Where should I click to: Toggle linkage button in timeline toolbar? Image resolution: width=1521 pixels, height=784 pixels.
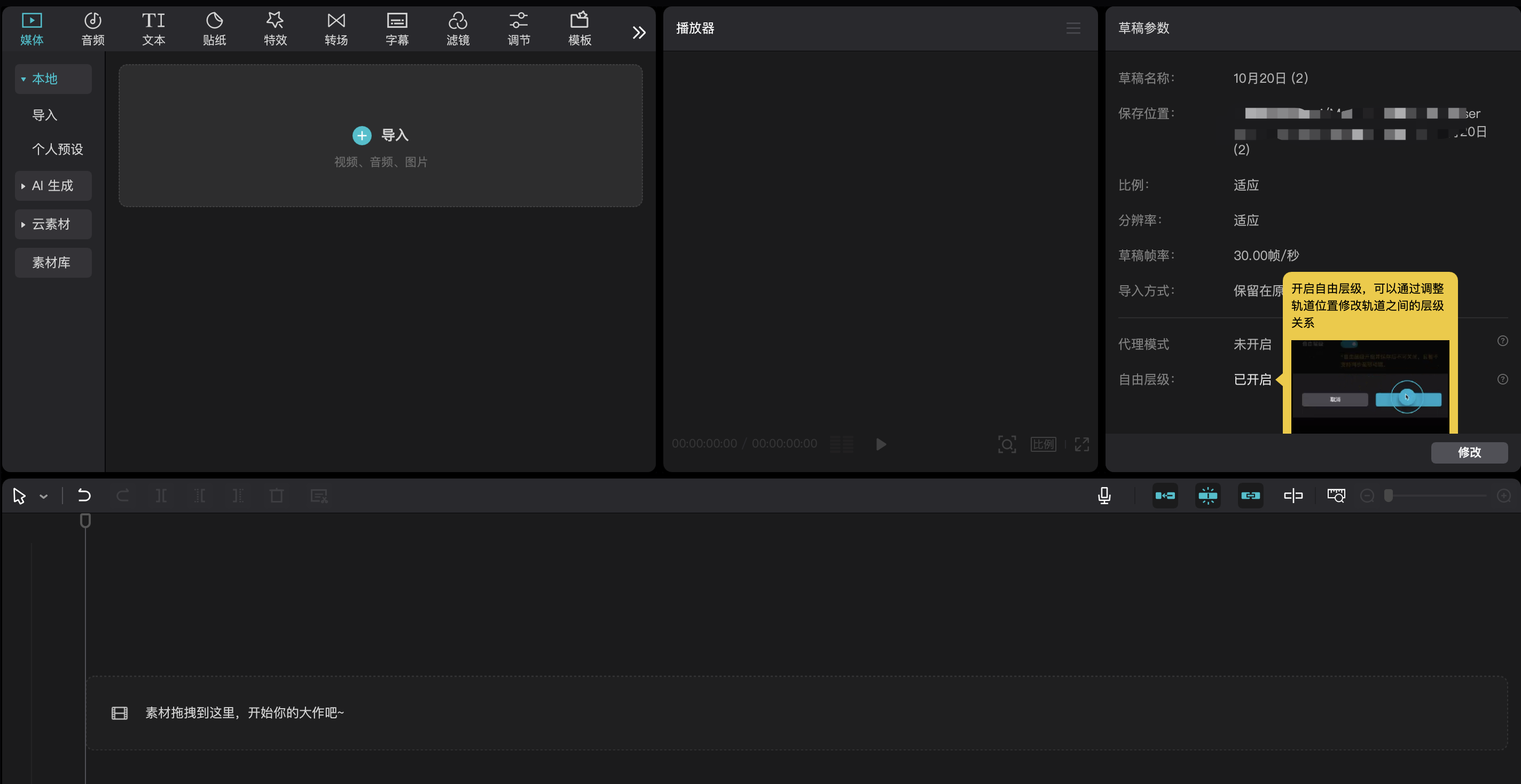[1251, 495]
